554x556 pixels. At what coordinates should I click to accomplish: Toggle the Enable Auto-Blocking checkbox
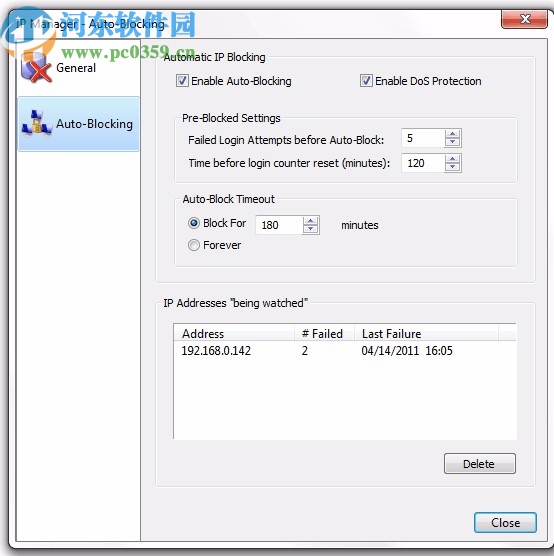pyautogui.click(x=182, y=80)
